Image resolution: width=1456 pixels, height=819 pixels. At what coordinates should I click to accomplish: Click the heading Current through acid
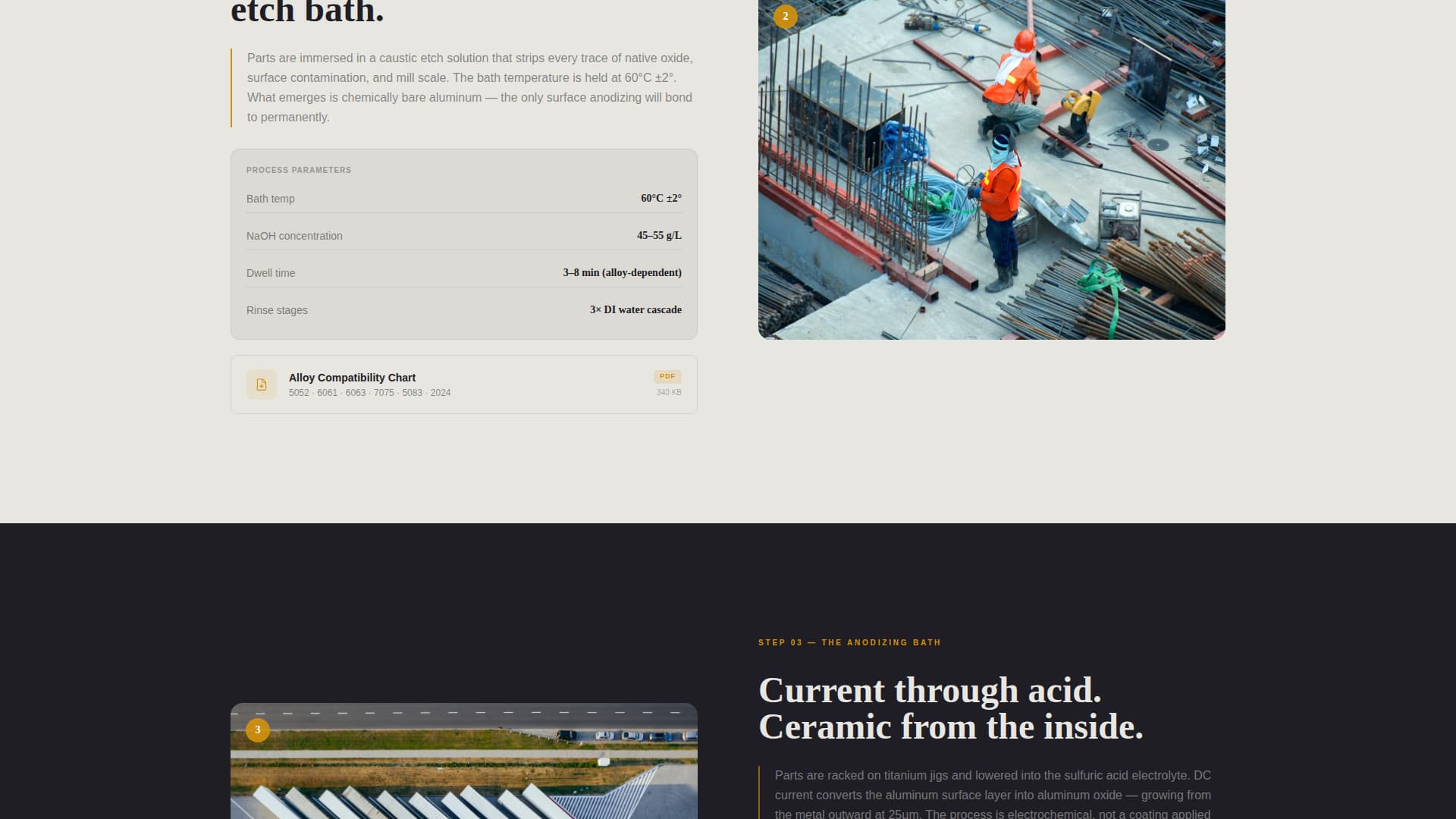930,692
